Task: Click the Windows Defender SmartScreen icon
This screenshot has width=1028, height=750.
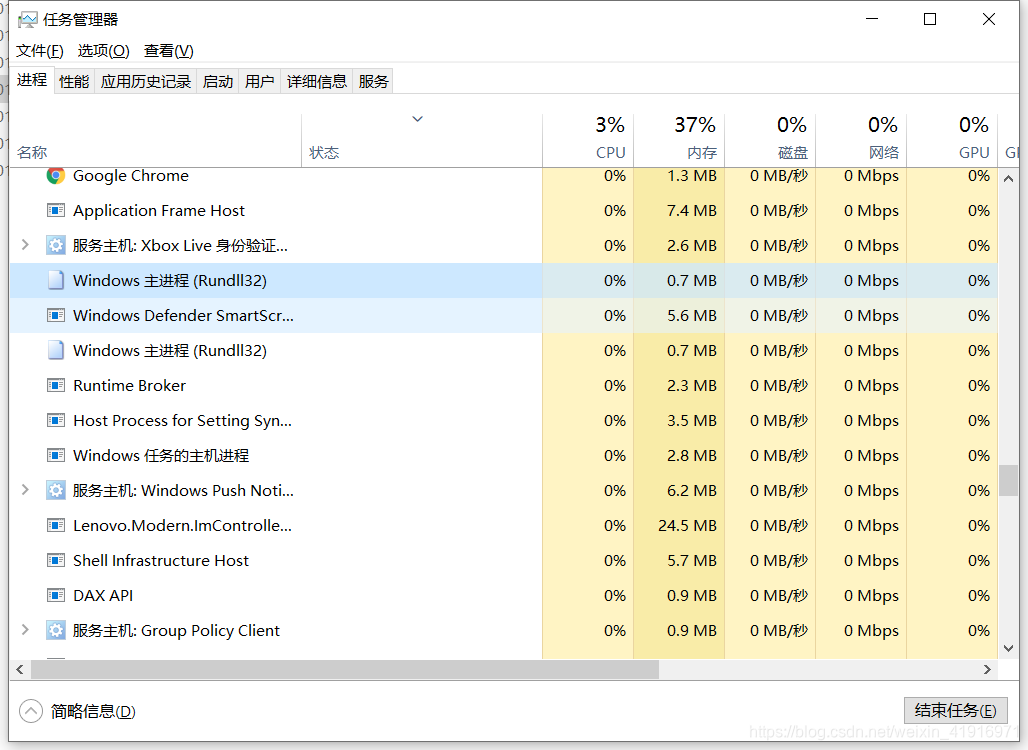Action: pyautogui.click(x=56, y=315)
